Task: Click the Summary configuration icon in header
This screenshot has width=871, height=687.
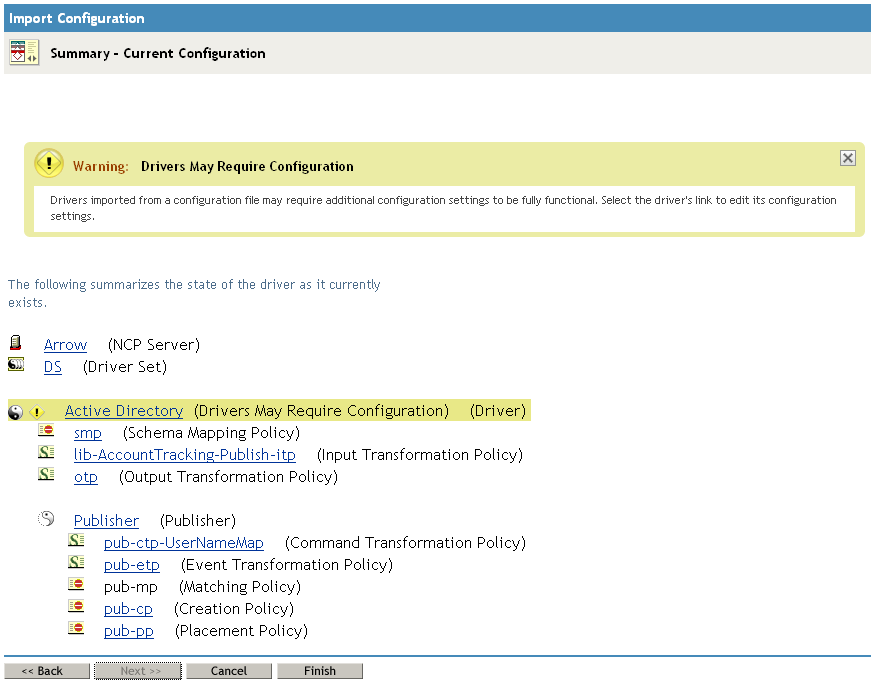Action: (x=24, y=52)
